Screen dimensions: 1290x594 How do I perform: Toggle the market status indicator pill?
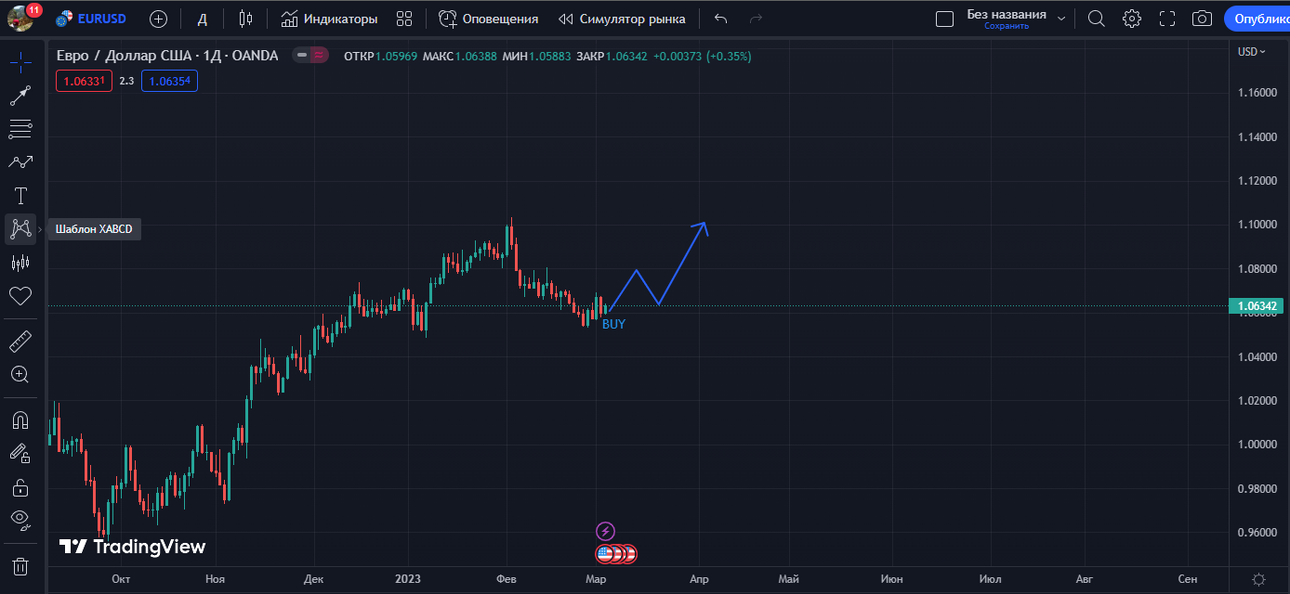310,56
